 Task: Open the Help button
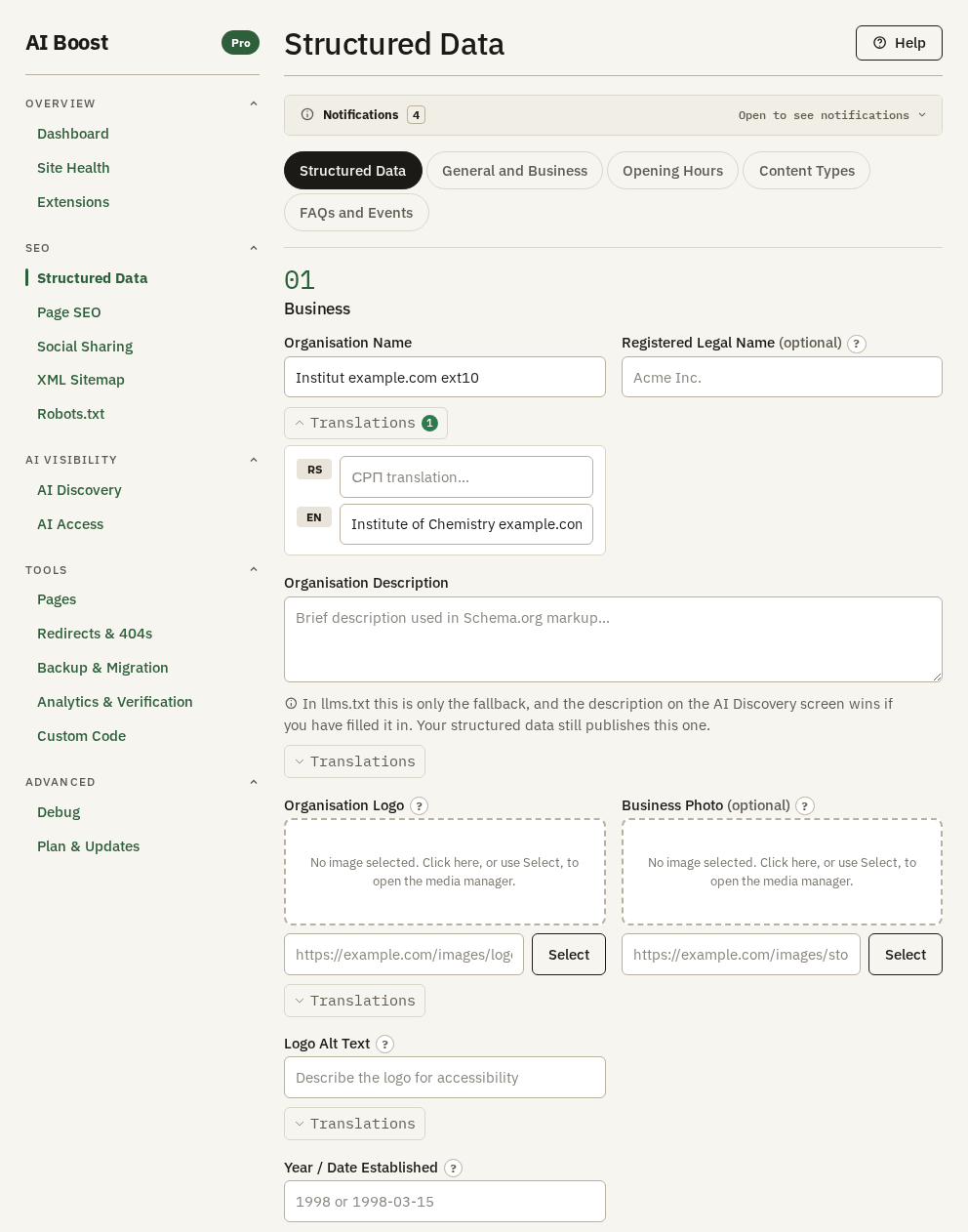coord(899,43)
